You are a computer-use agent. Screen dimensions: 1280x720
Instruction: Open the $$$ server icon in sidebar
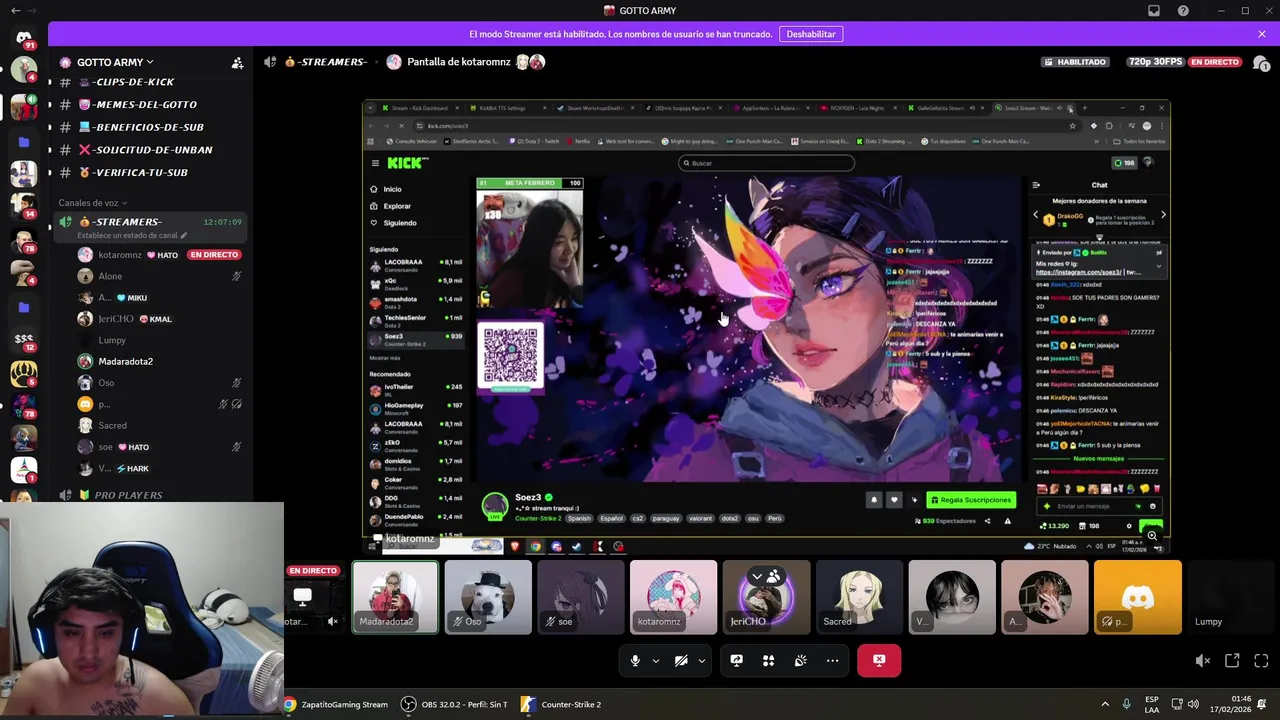24,341
